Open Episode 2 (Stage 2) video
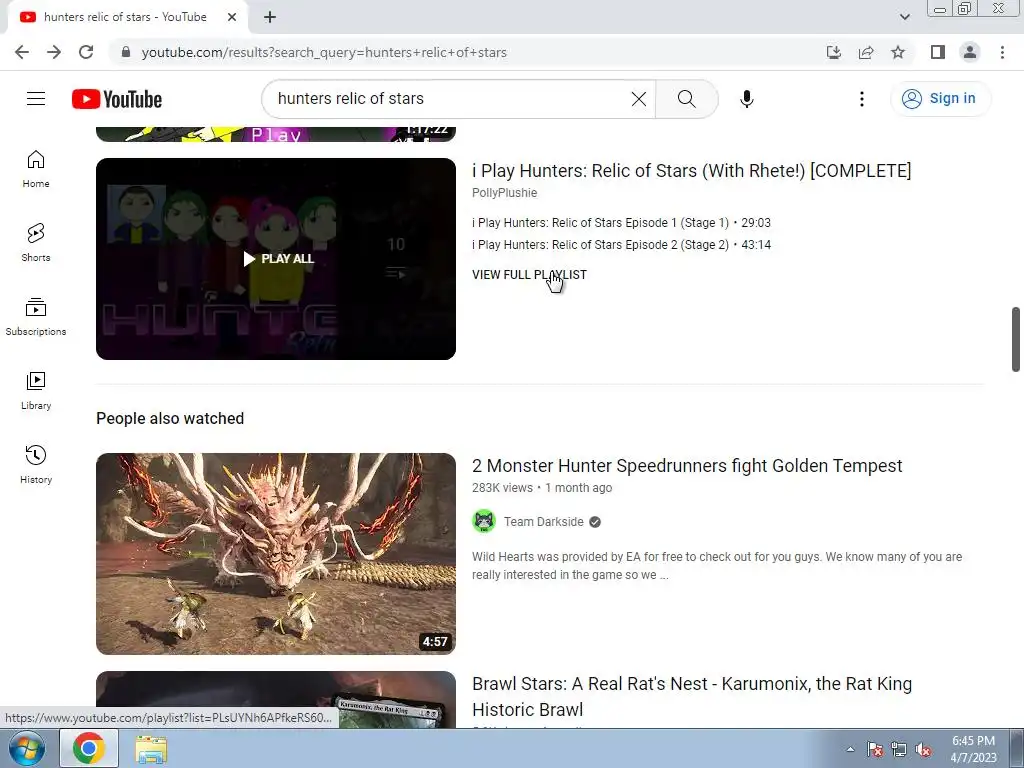 [621, 245]
